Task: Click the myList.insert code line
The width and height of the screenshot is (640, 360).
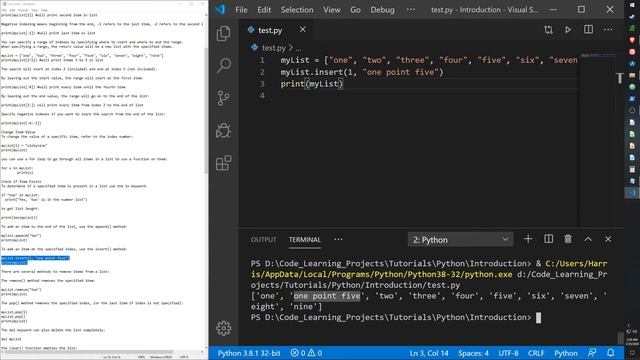Action: tap(362, 72)
